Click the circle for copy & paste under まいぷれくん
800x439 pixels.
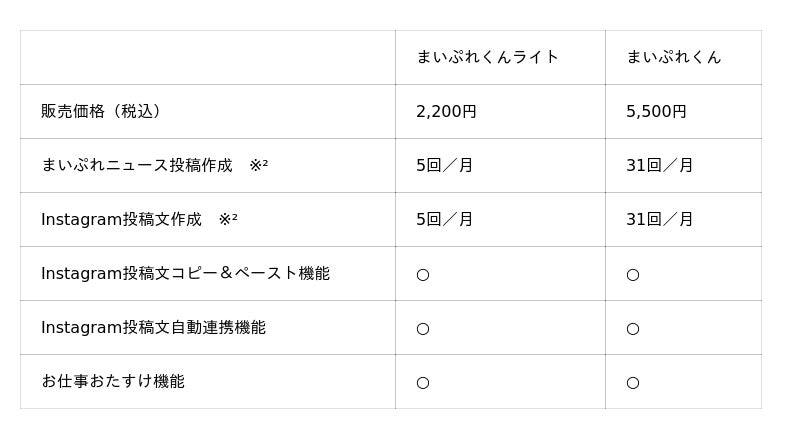[633, 274]
